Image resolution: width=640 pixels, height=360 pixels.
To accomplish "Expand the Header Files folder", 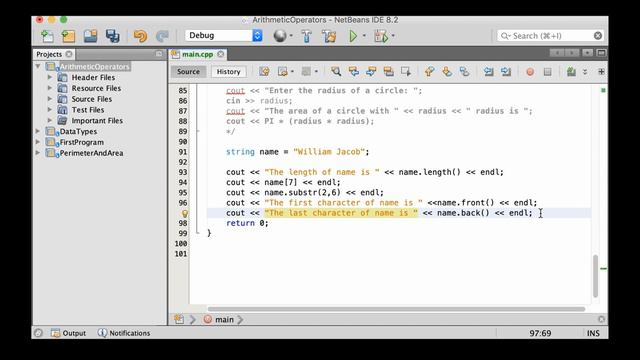I will click(50, 77).
